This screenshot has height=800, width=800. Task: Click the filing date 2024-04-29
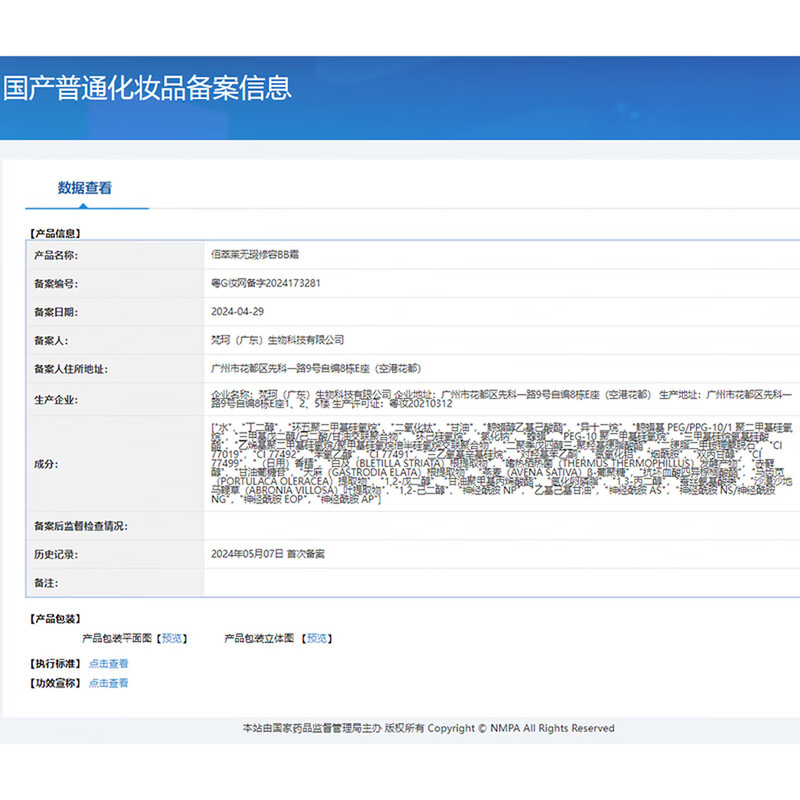(236, 312)
